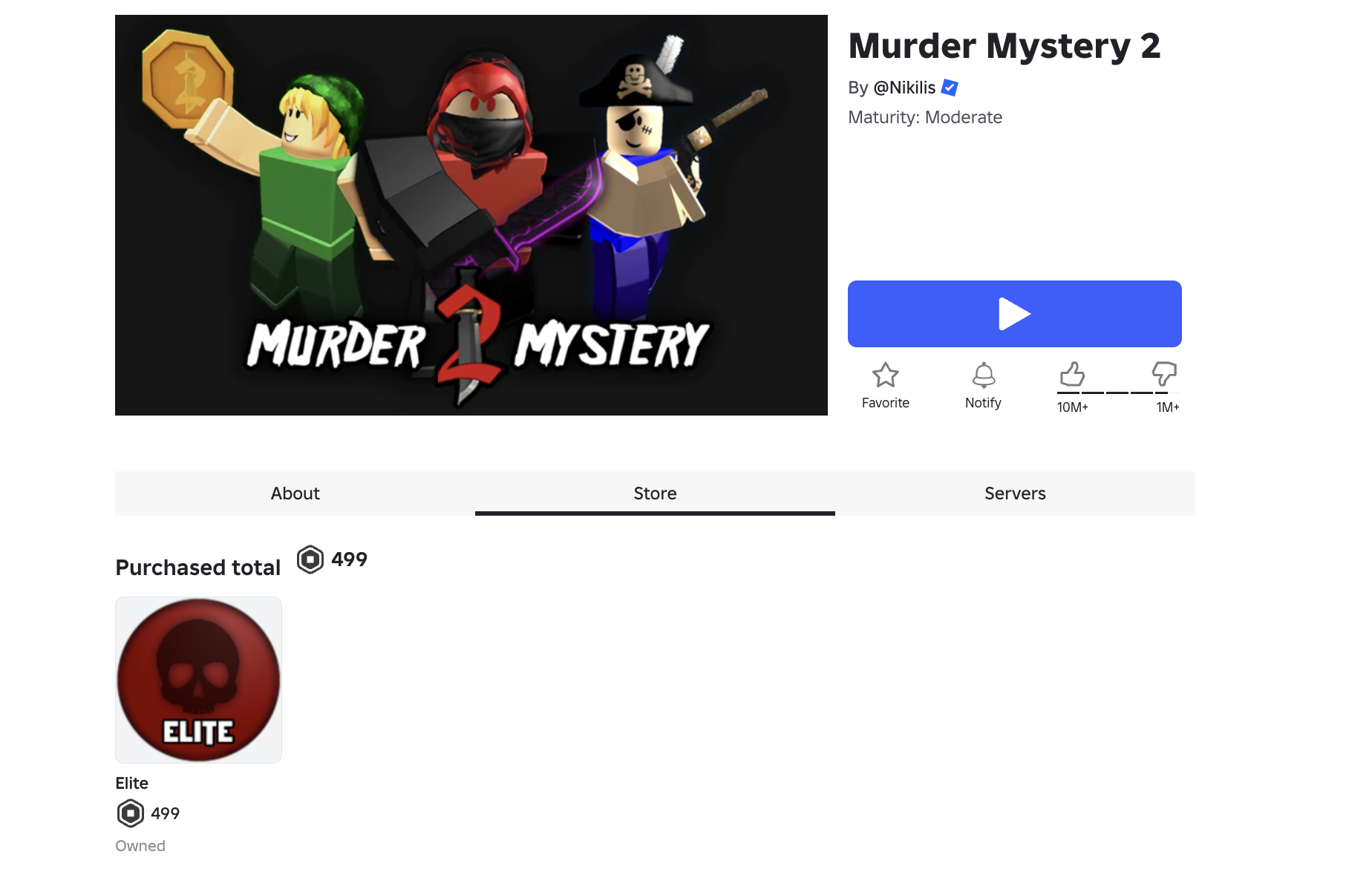The height and width of the screenshot is (886, 1372).
Task: Click the Owned status label
Action: tap(140, 846)
